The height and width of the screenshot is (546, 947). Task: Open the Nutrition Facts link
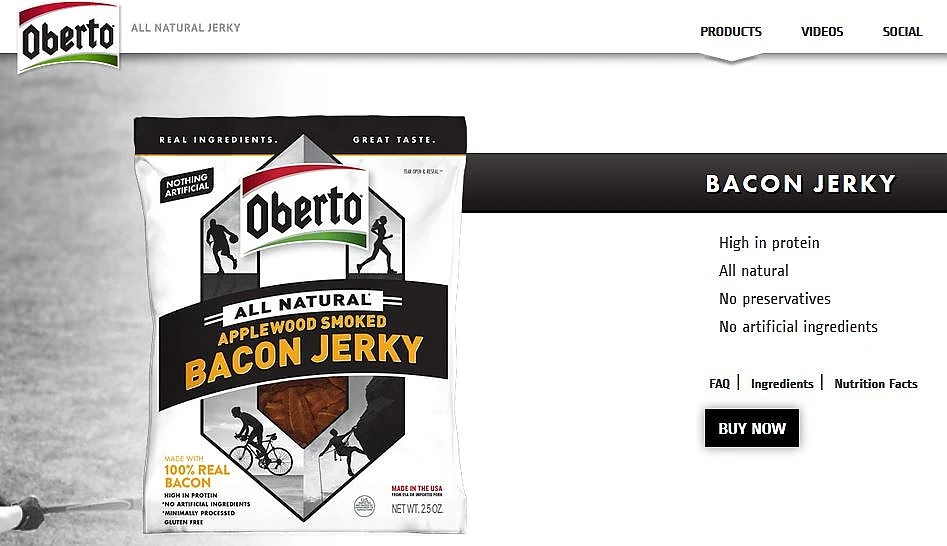875,383
